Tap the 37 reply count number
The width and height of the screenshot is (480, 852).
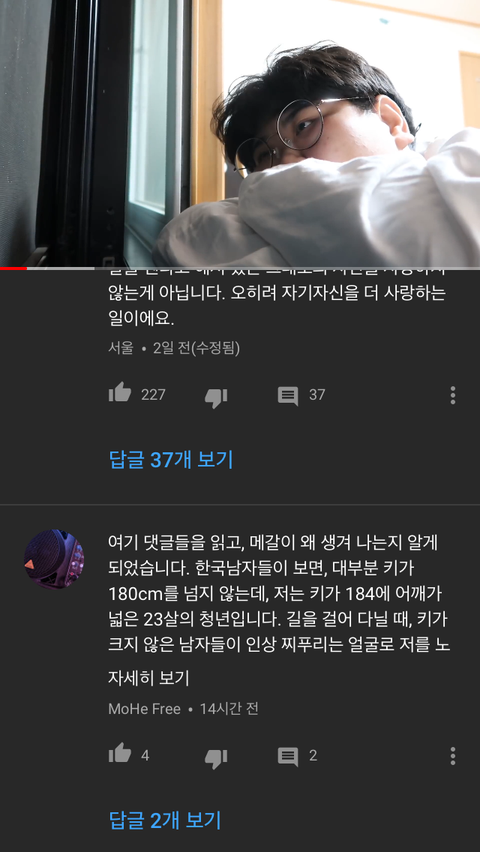tap(317, 395)
